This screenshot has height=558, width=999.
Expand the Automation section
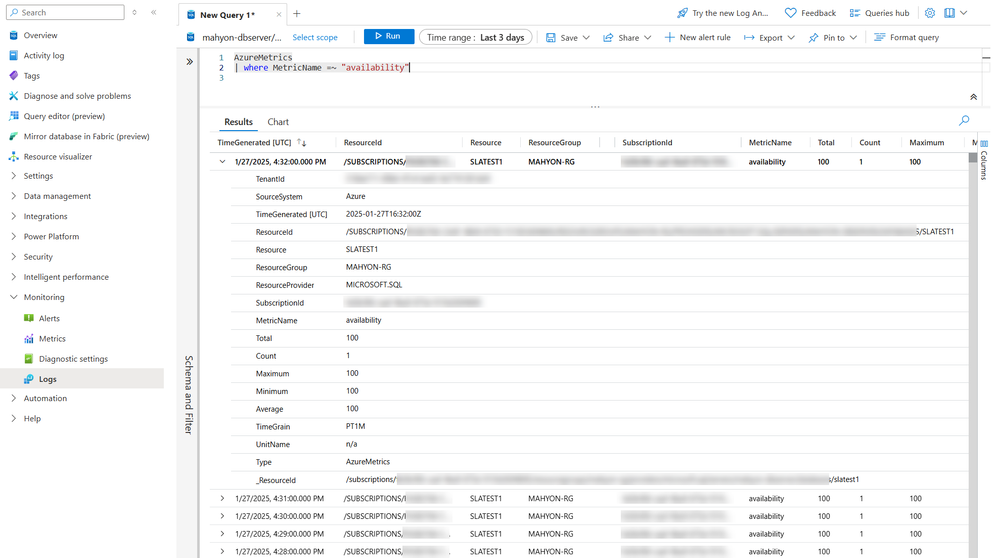13,399
